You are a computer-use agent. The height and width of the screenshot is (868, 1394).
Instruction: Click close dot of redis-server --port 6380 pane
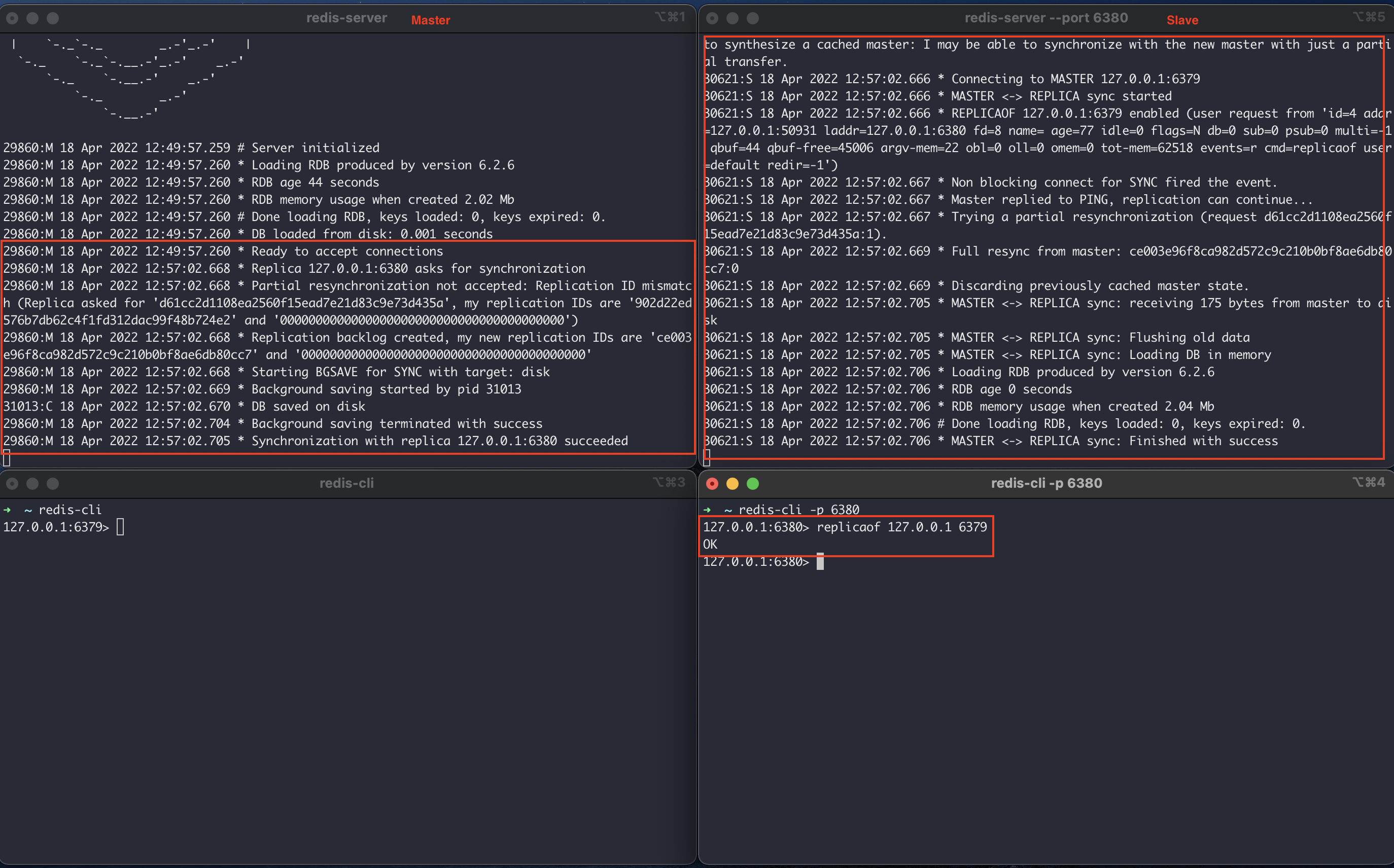712,18
